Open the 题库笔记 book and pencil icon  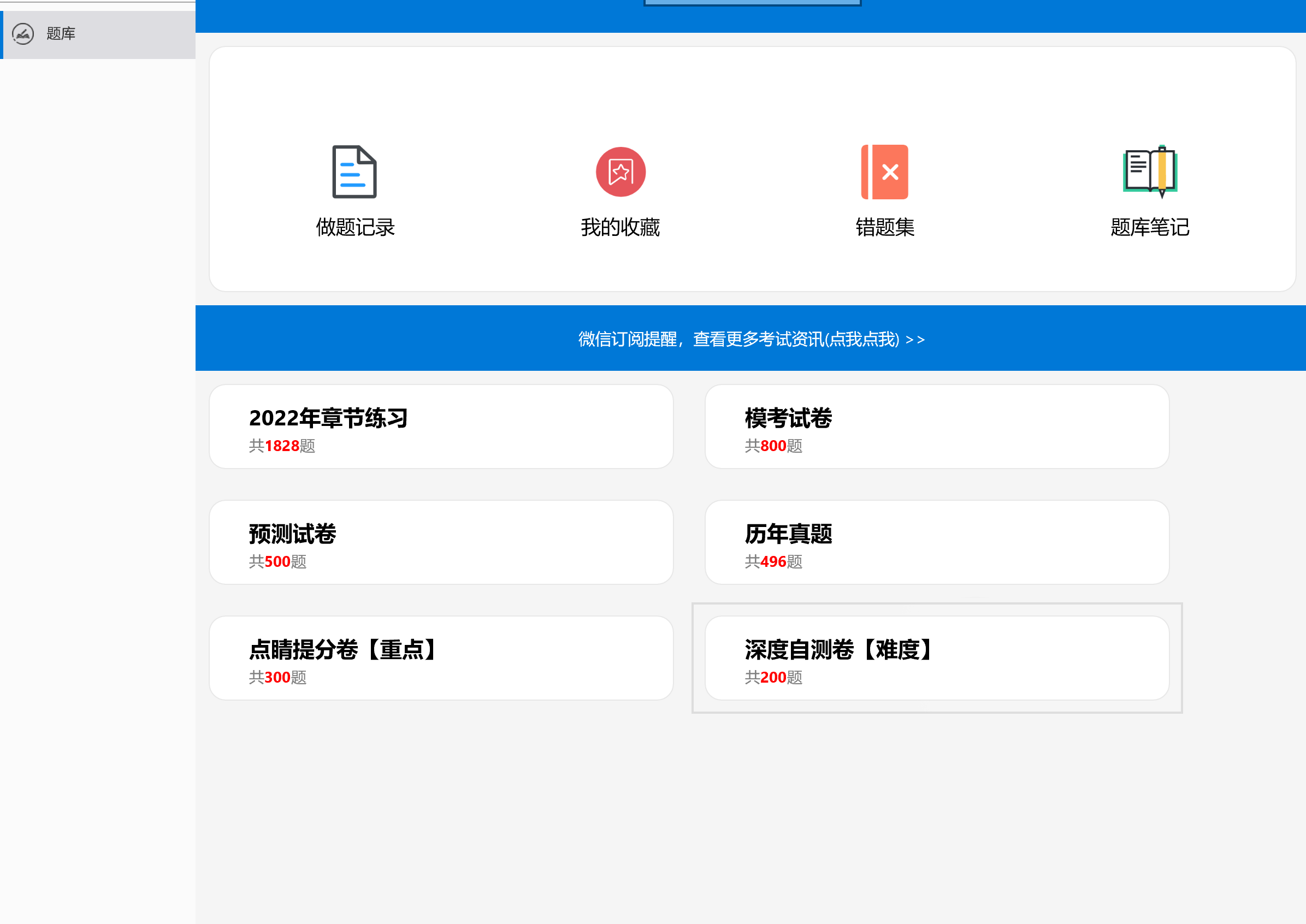[1150, 172]
